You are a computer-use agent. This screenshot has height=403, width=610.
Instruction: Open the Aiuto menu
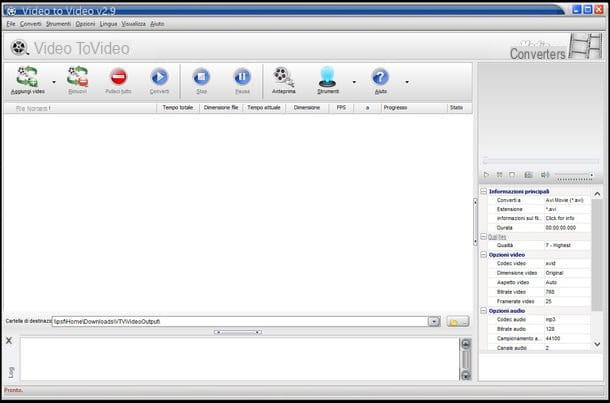click(157, 24)
